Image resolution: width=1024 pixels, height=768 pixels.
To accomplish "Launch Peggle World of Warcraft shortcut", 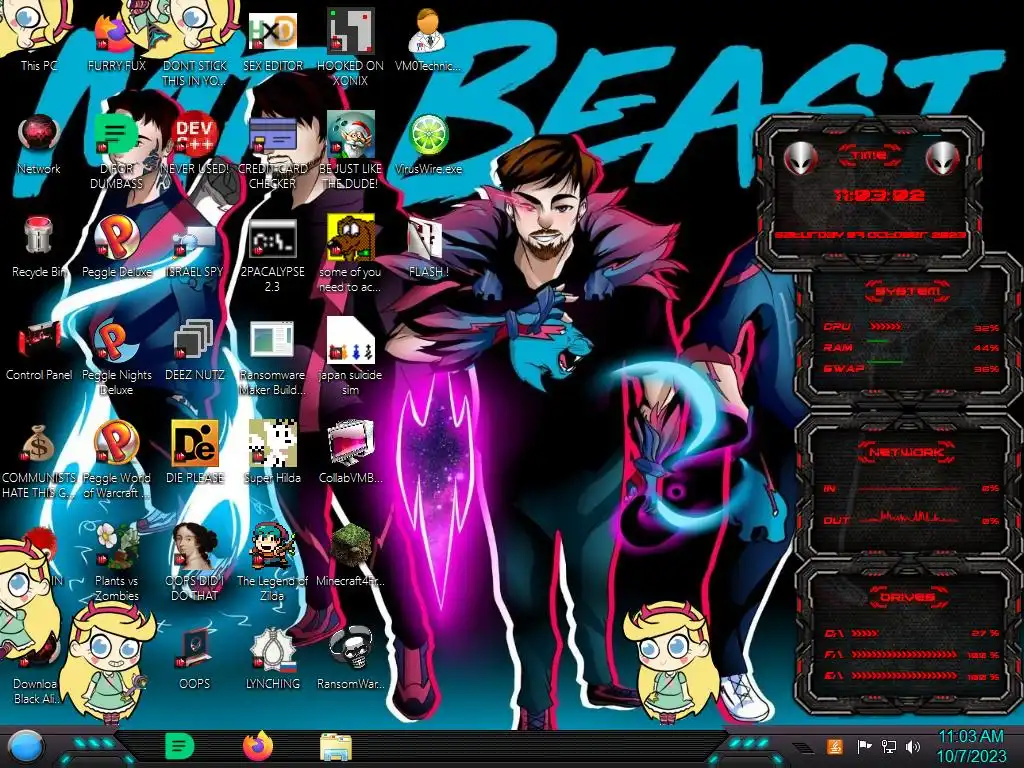I will point(116,461).
